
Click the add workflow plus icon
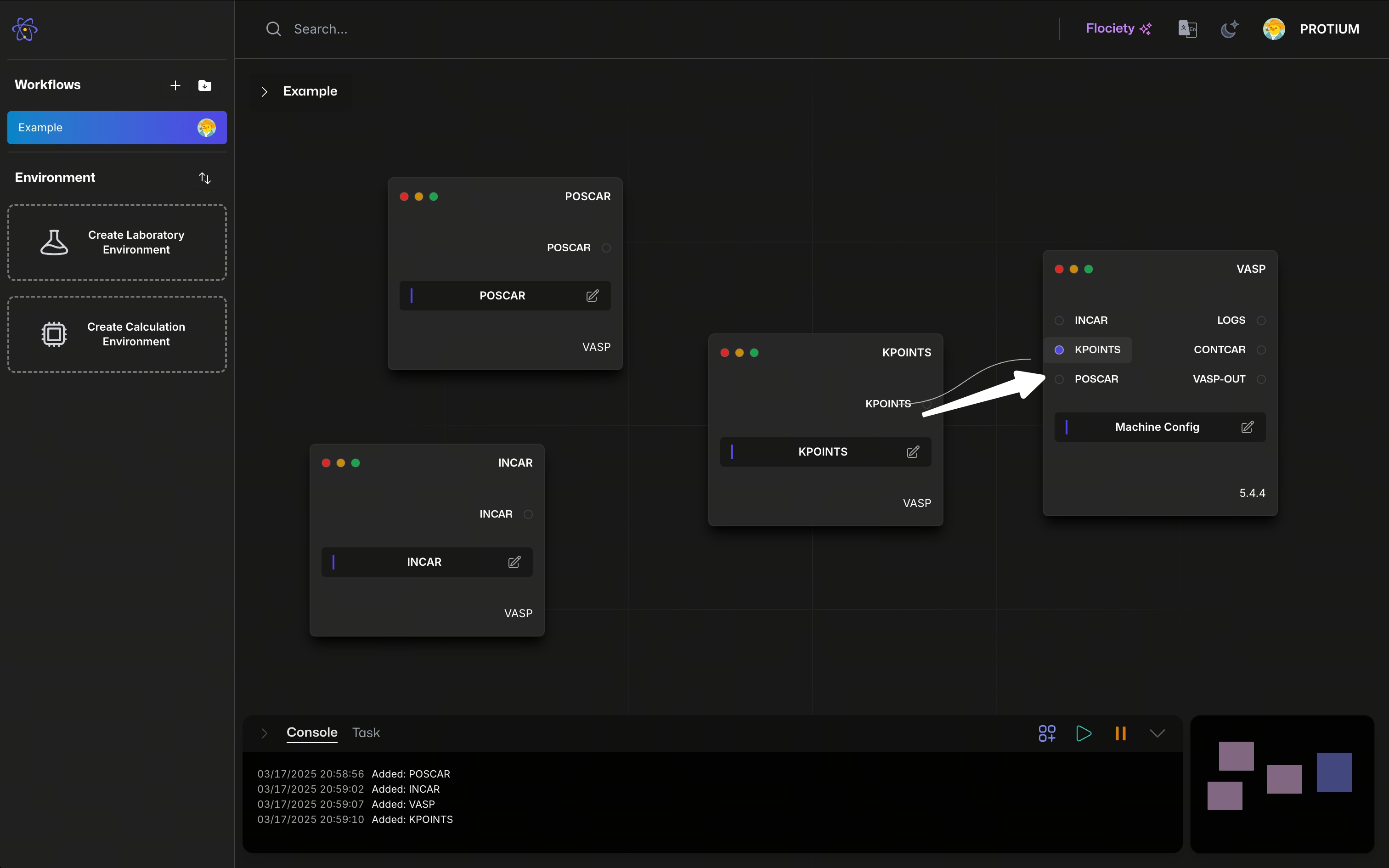[175, 85]
